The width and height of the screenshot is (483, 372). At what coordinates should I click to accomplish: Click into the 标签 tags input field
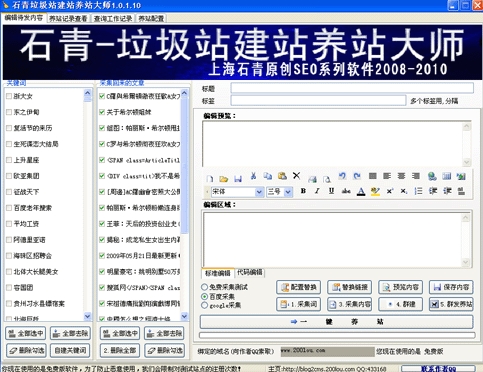coord(318,100)
